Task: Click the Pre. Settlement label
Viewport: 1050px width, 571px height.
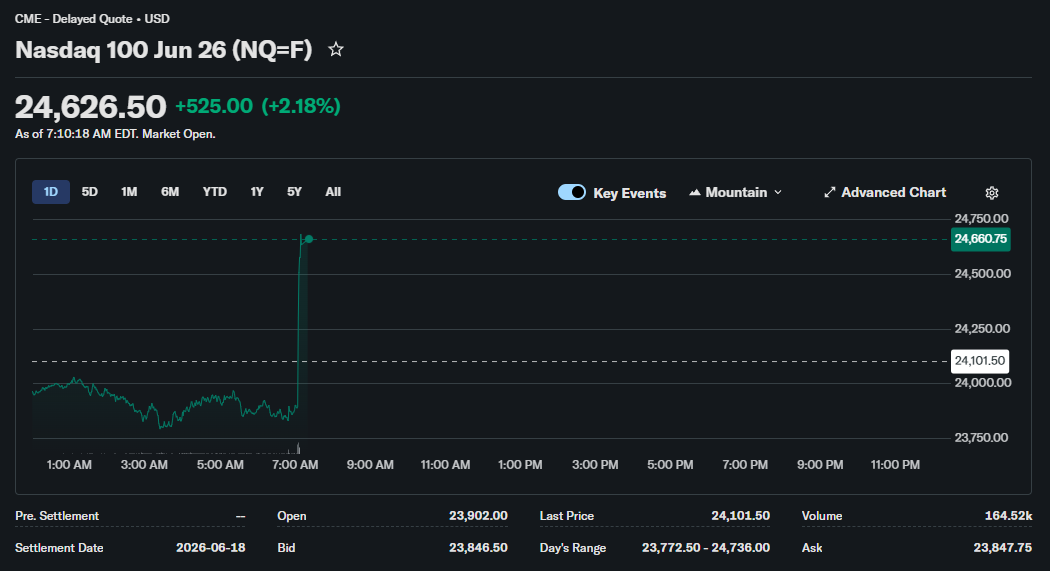Action: pyautogui.click(x=57, y=516)
